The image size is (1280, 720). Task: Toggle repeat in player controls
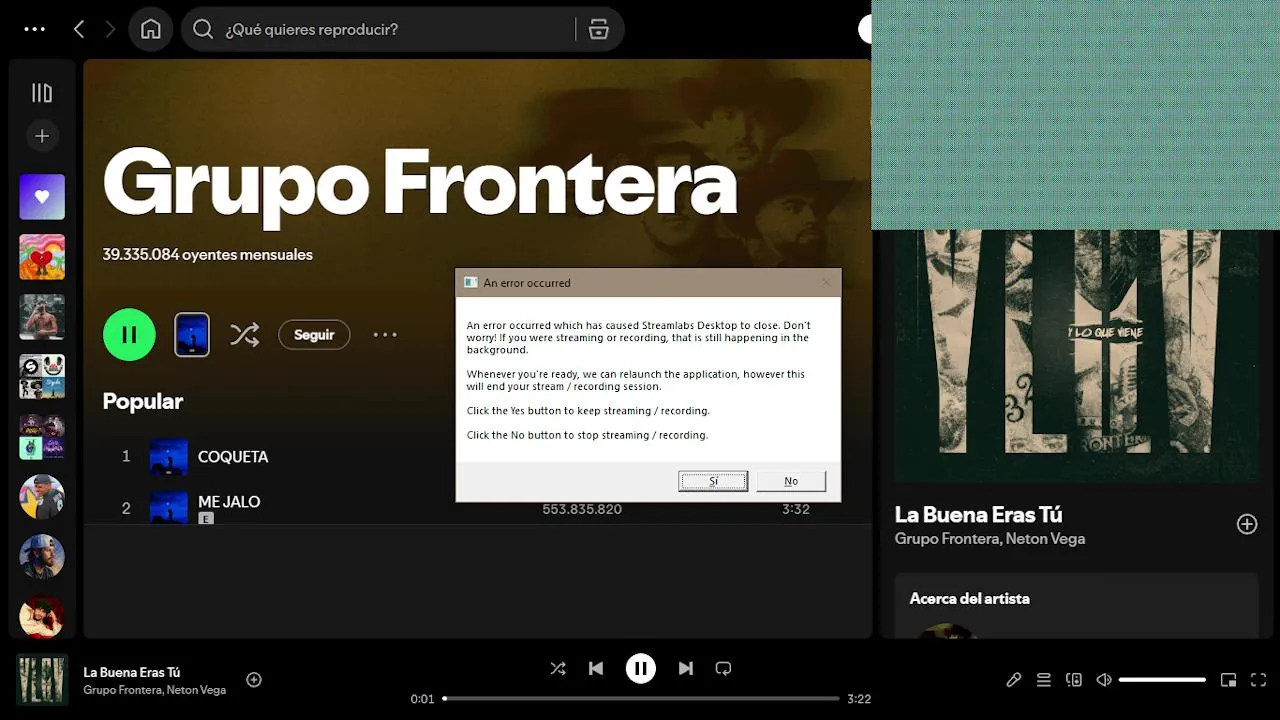724,668
